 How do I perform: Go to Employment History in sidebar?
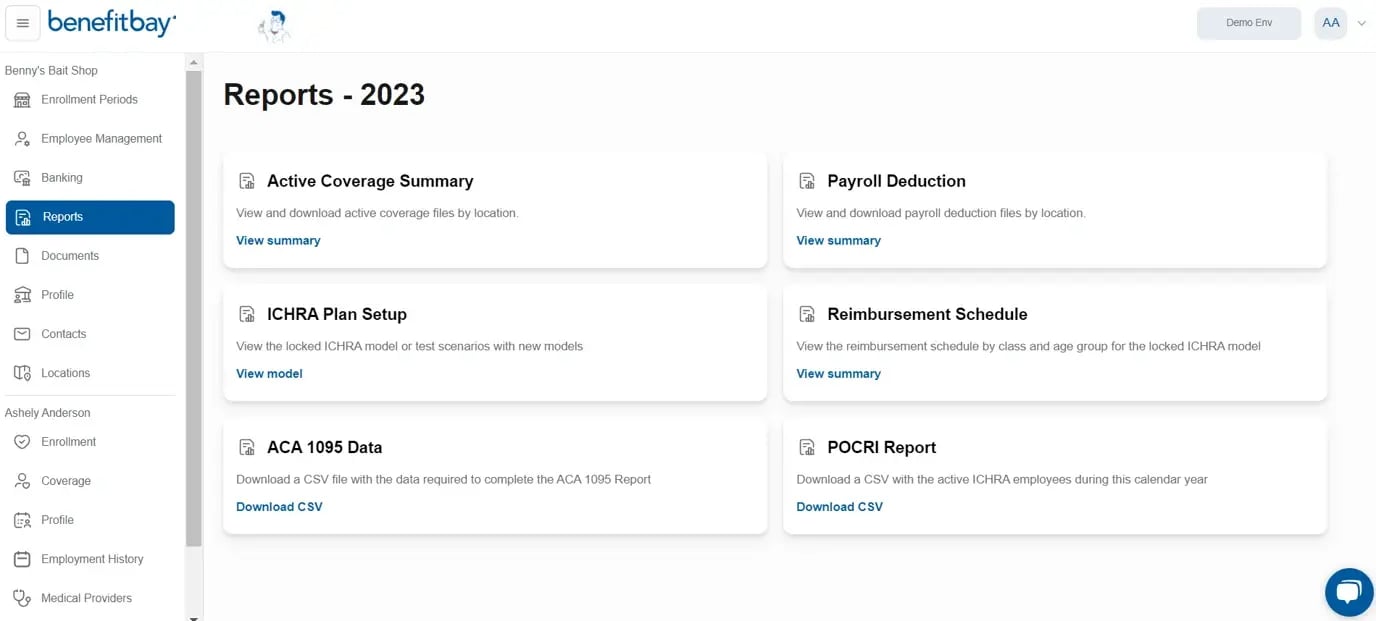90,559
